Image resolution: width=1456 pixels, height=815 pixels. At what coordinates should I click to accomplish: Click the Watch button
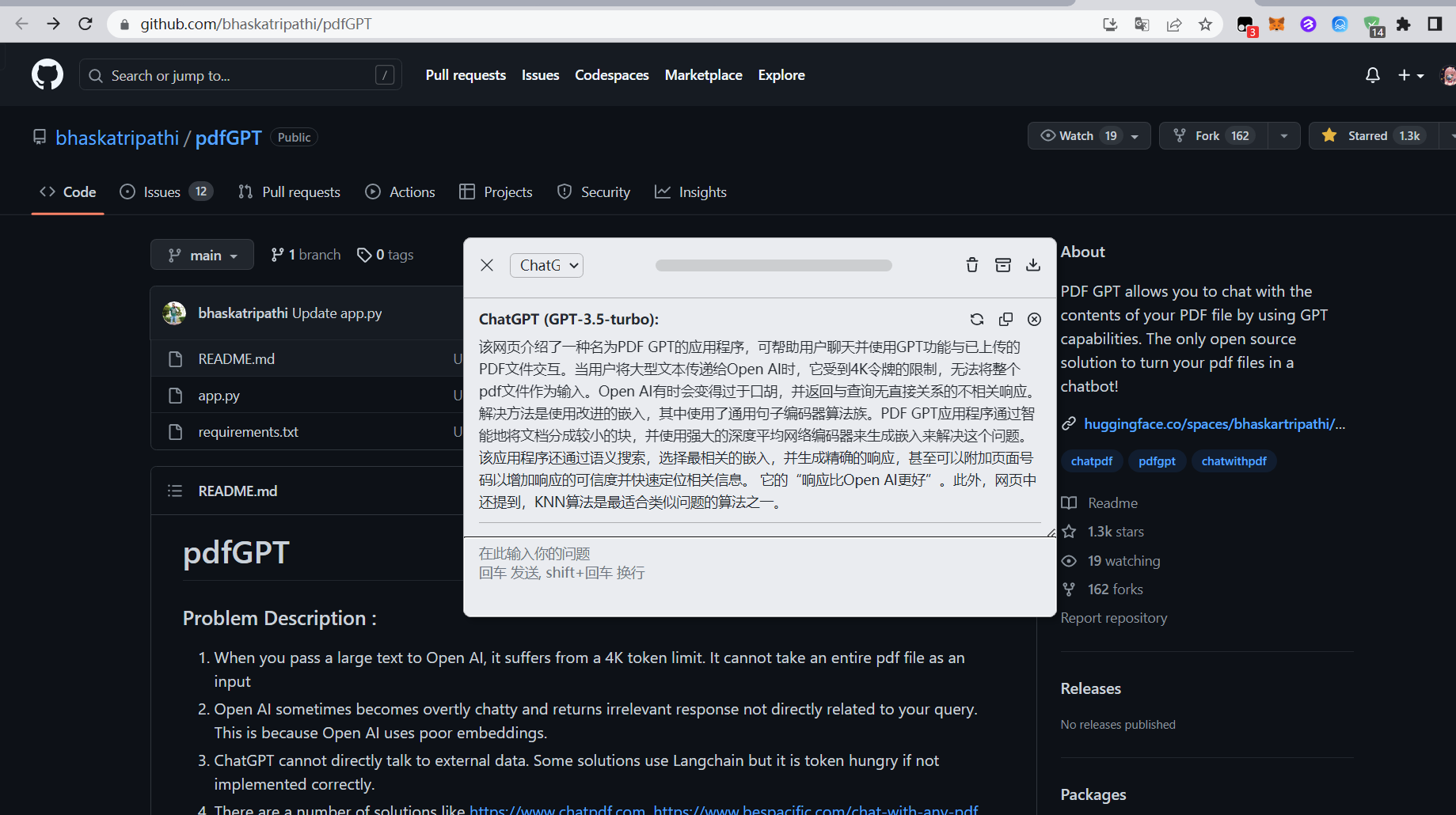click(1089, 136)
